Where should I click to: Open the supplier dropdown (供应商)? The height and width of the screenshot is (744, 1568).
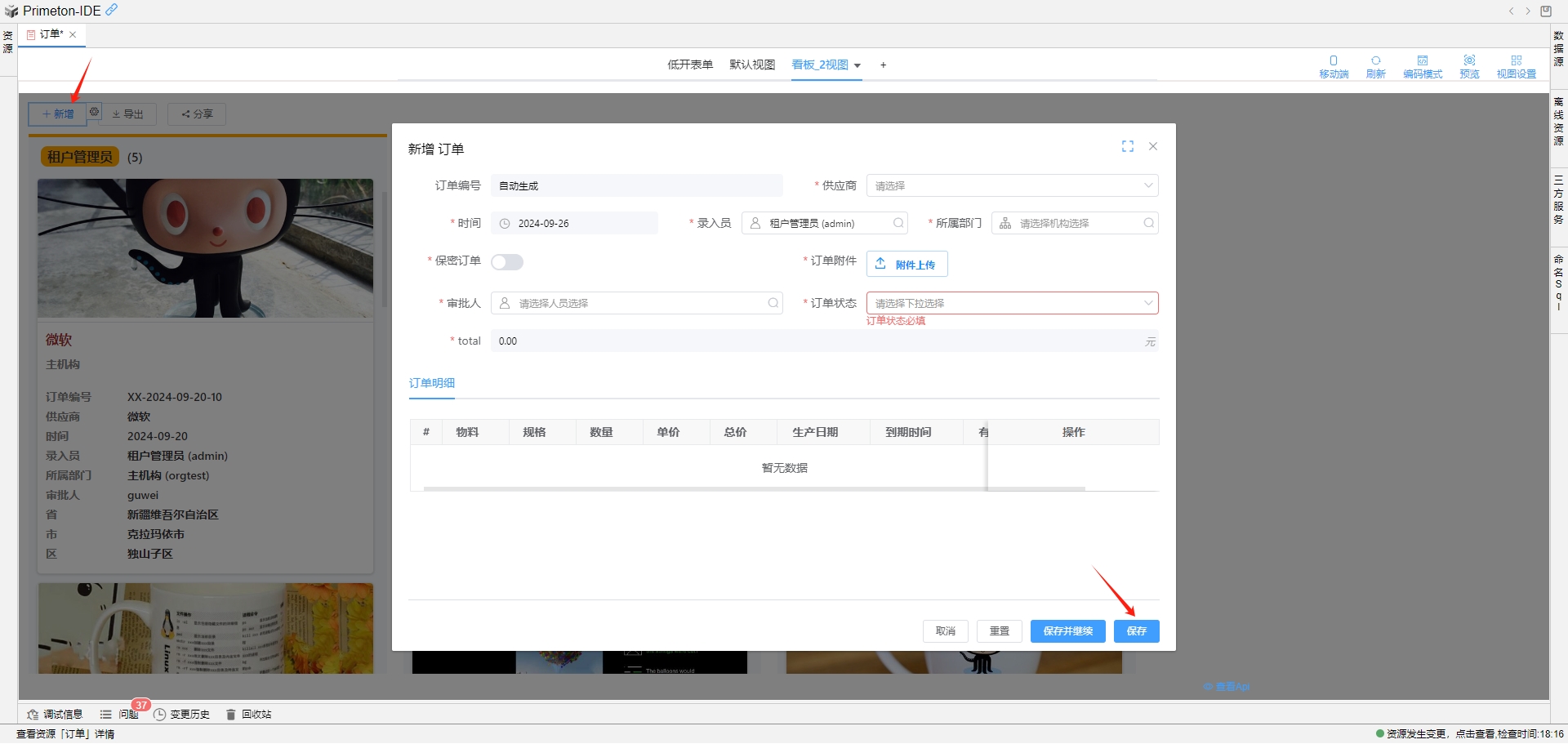1011,186
